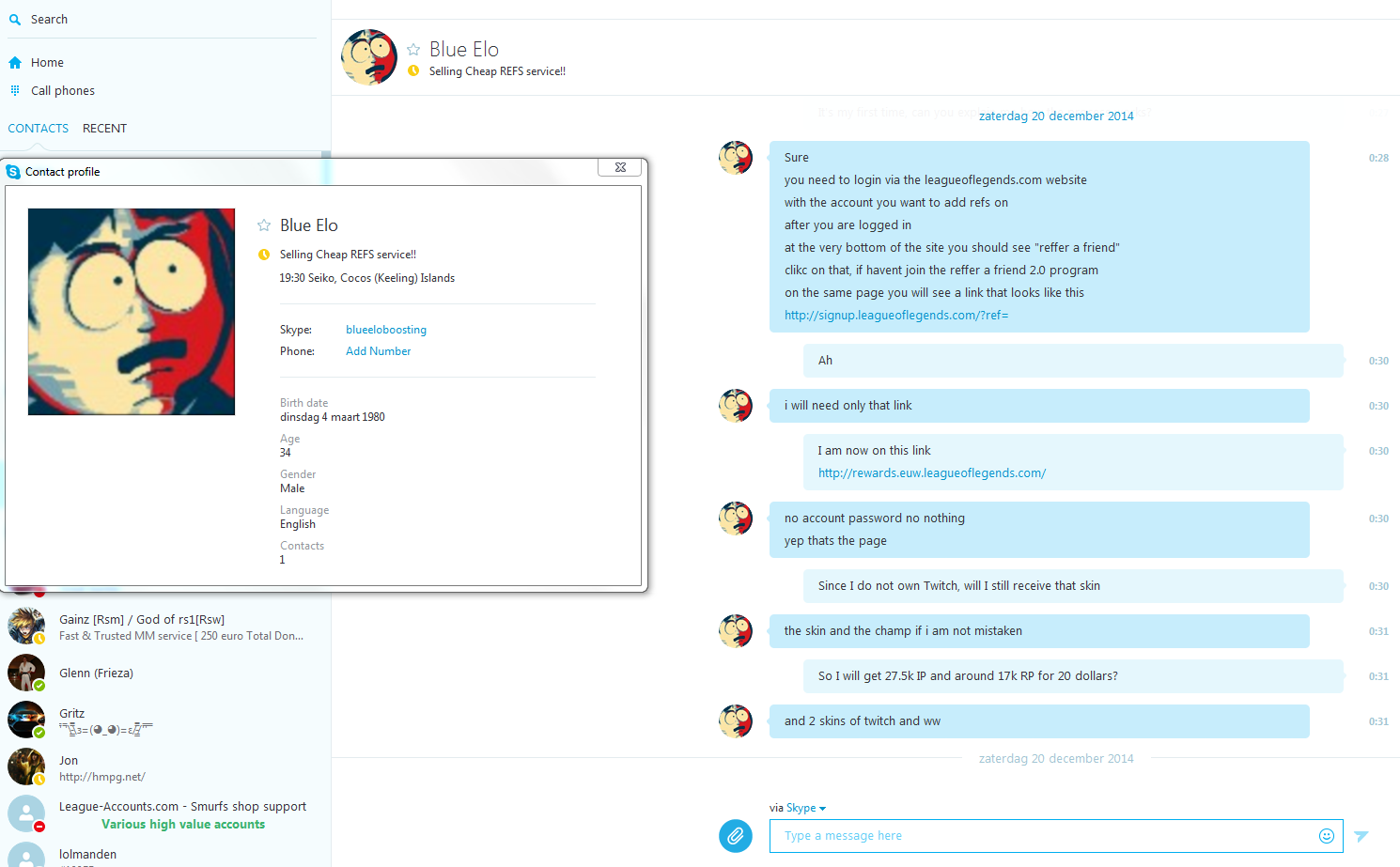Close the Contact profile window
This screenshot has width=1400, height=867.
620,167
